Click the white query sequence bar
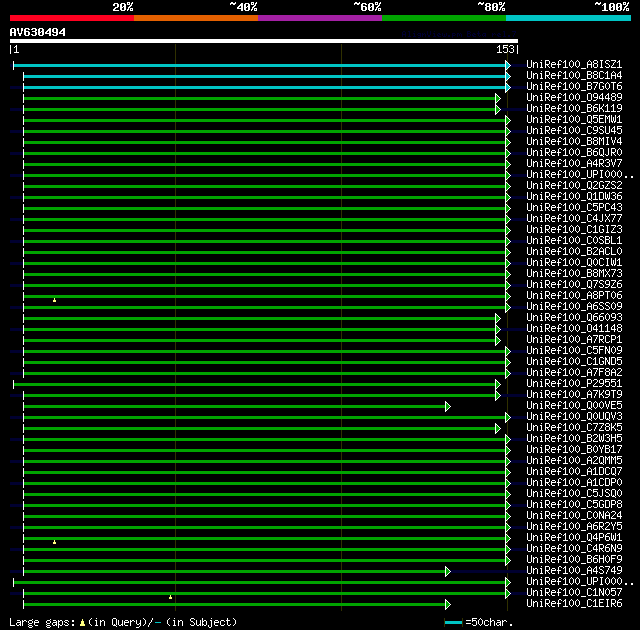Viewport: 640px width, 630px height. pos(264,41)
